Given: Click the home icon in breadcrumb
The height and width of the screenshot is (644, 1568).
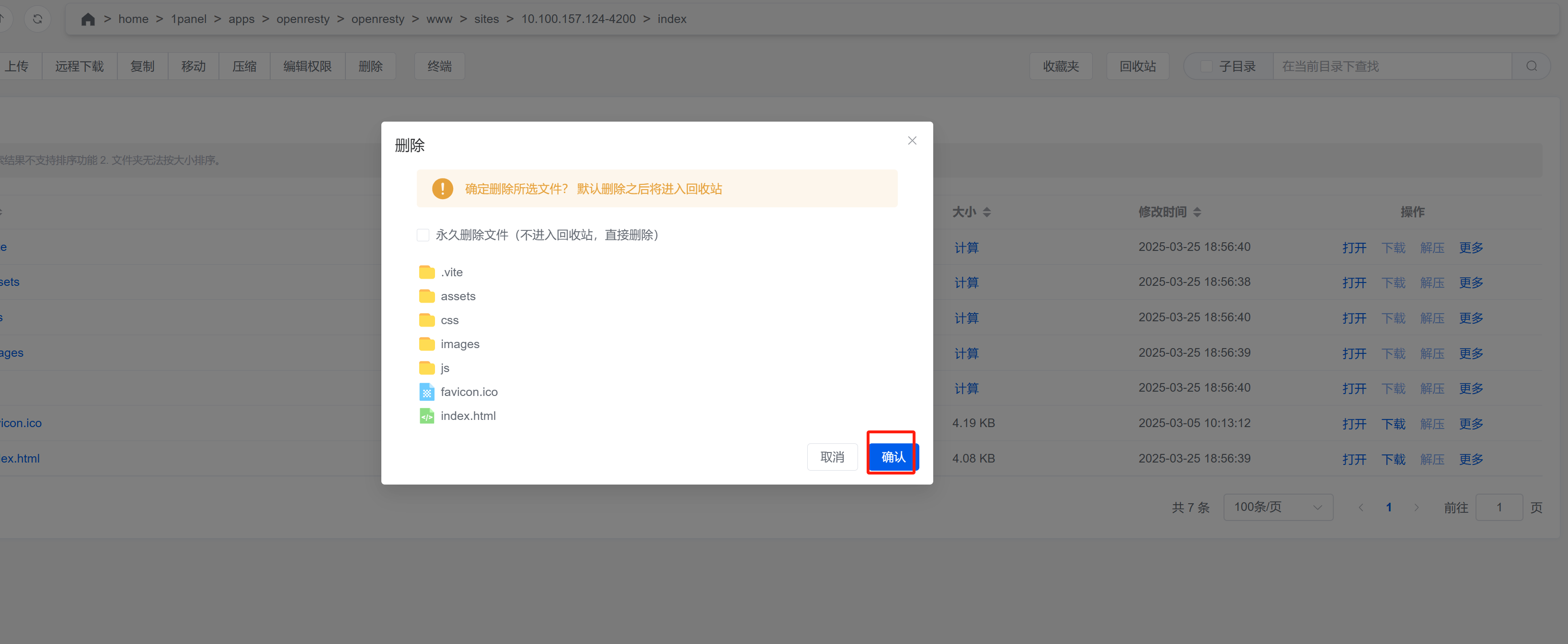Looking at the screenshot, I should click(x=88, y=19).
